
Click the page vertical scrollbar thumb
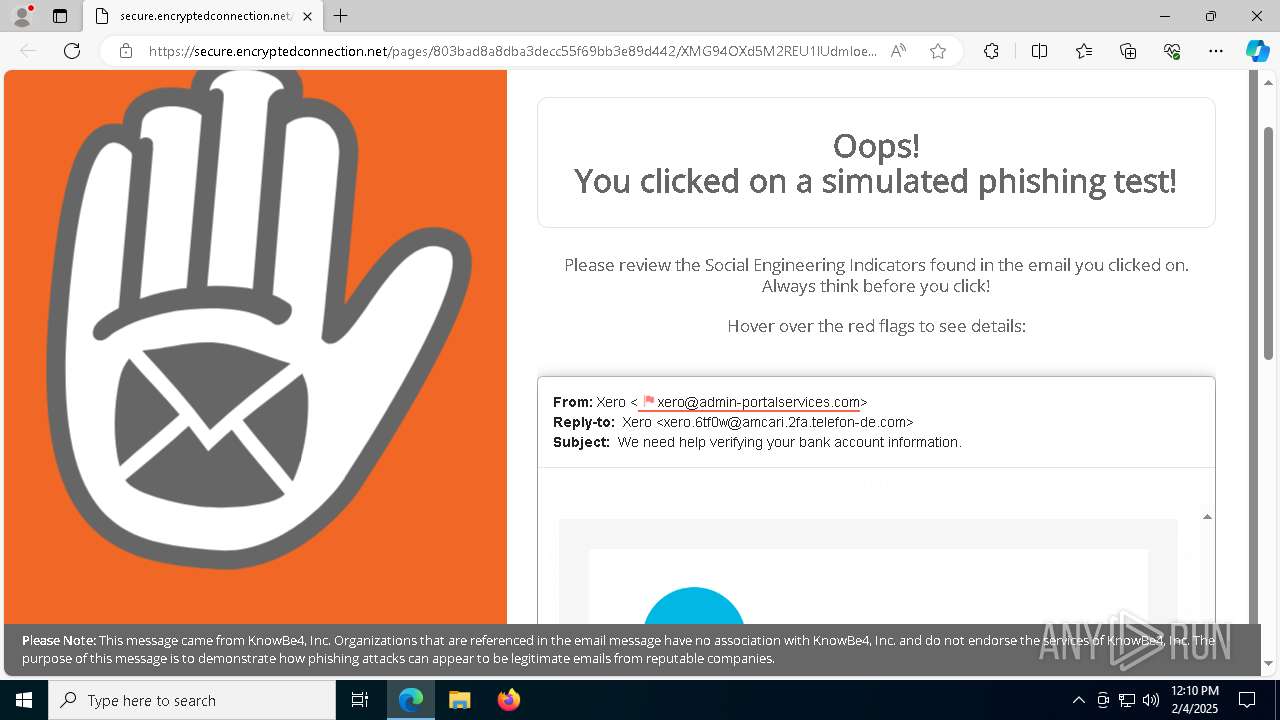point(1268,242)
